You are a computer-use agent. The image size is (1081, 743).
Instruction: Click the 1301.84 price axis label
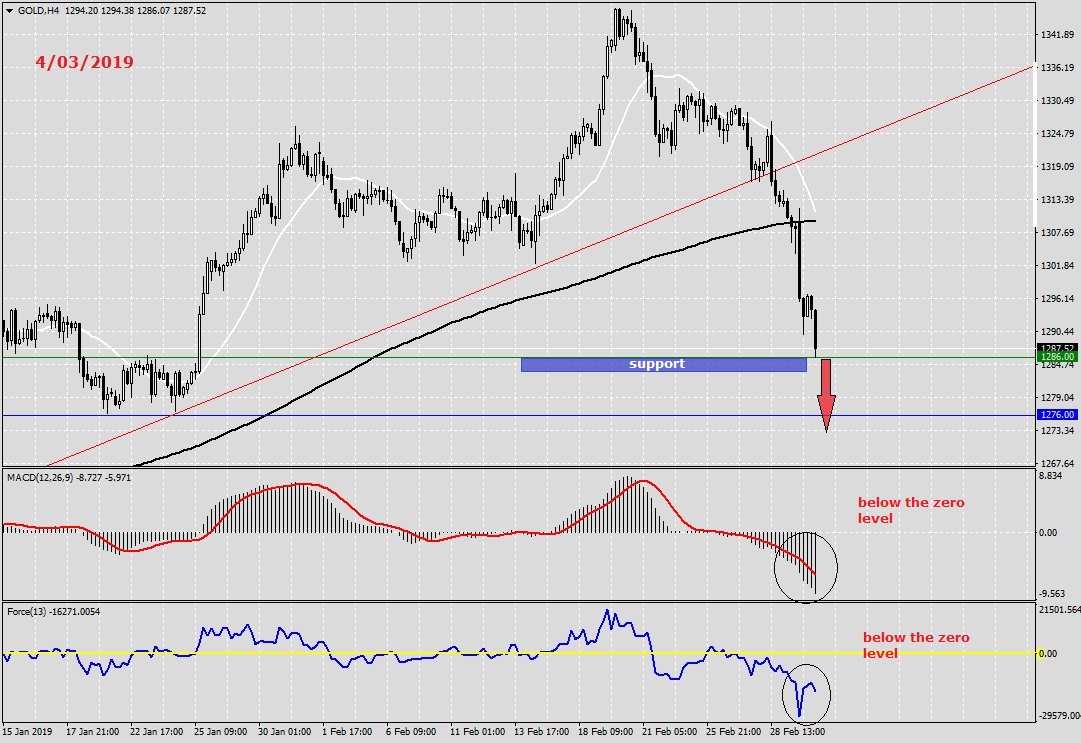click(x=1058, y=266)
